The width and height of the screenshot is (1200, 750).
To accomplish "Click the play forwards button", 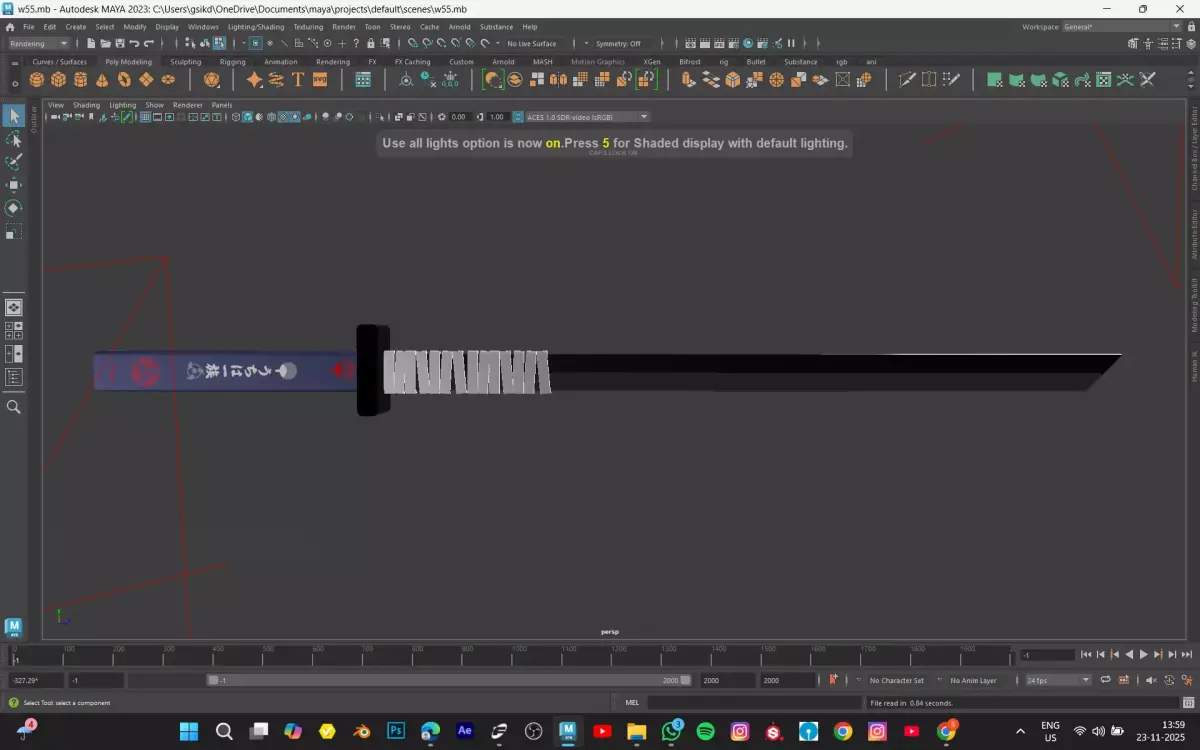I will 1143,655.
